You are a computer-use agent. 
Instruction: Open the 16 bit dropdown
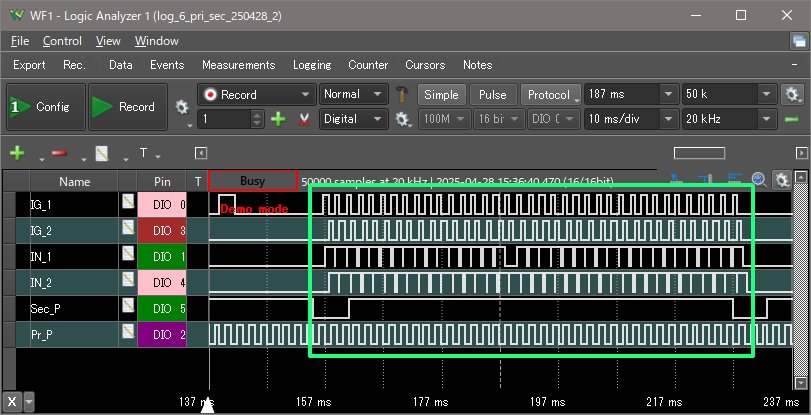499,120
